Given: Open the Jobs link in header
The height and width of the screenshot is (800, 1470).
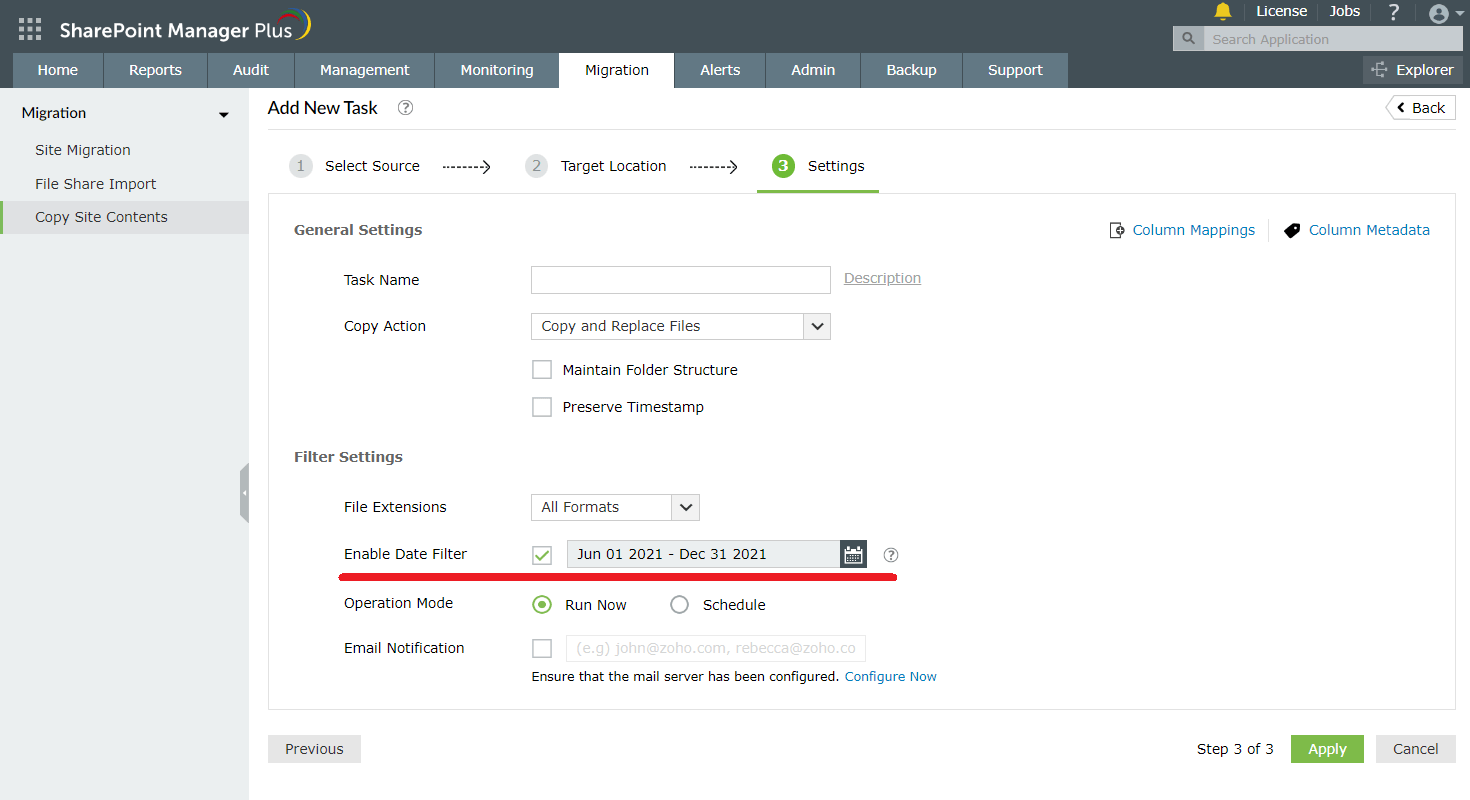Looking at the screenshot, I should coord(1345,11).
